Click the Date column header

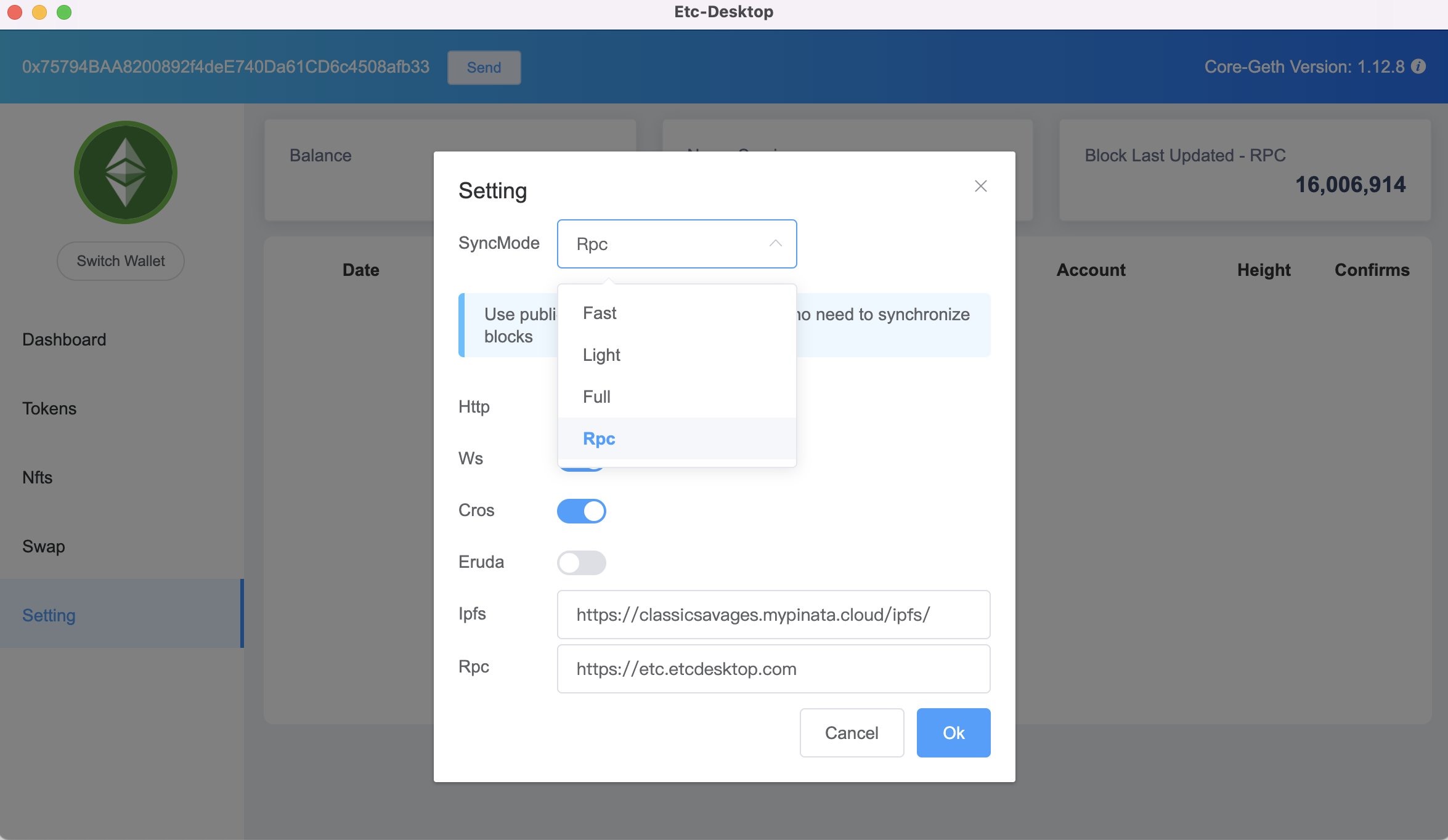pyautogui.click(x=361, y=270)
